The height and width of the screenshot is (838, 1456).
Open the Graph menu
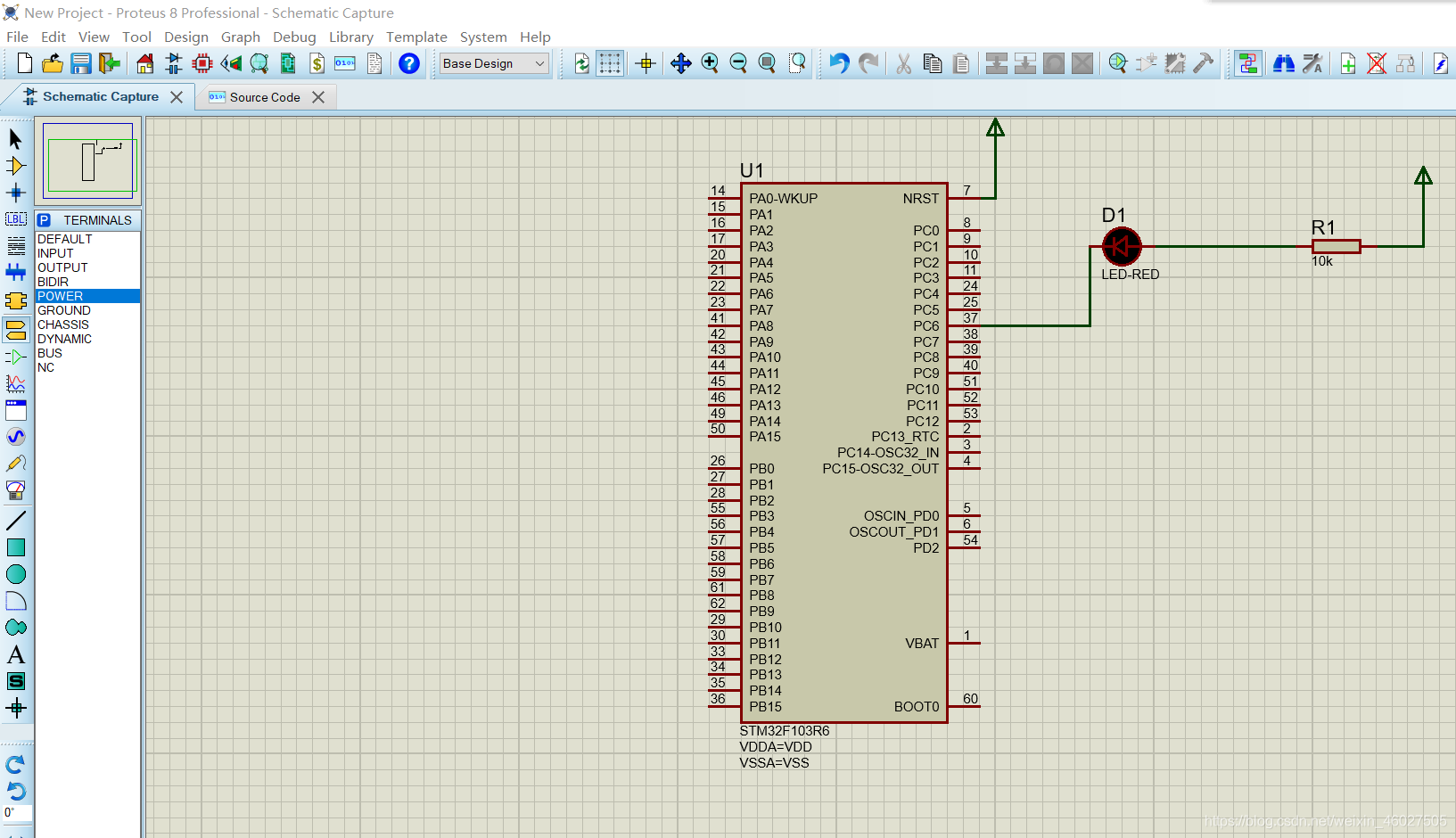pos(241,37)
